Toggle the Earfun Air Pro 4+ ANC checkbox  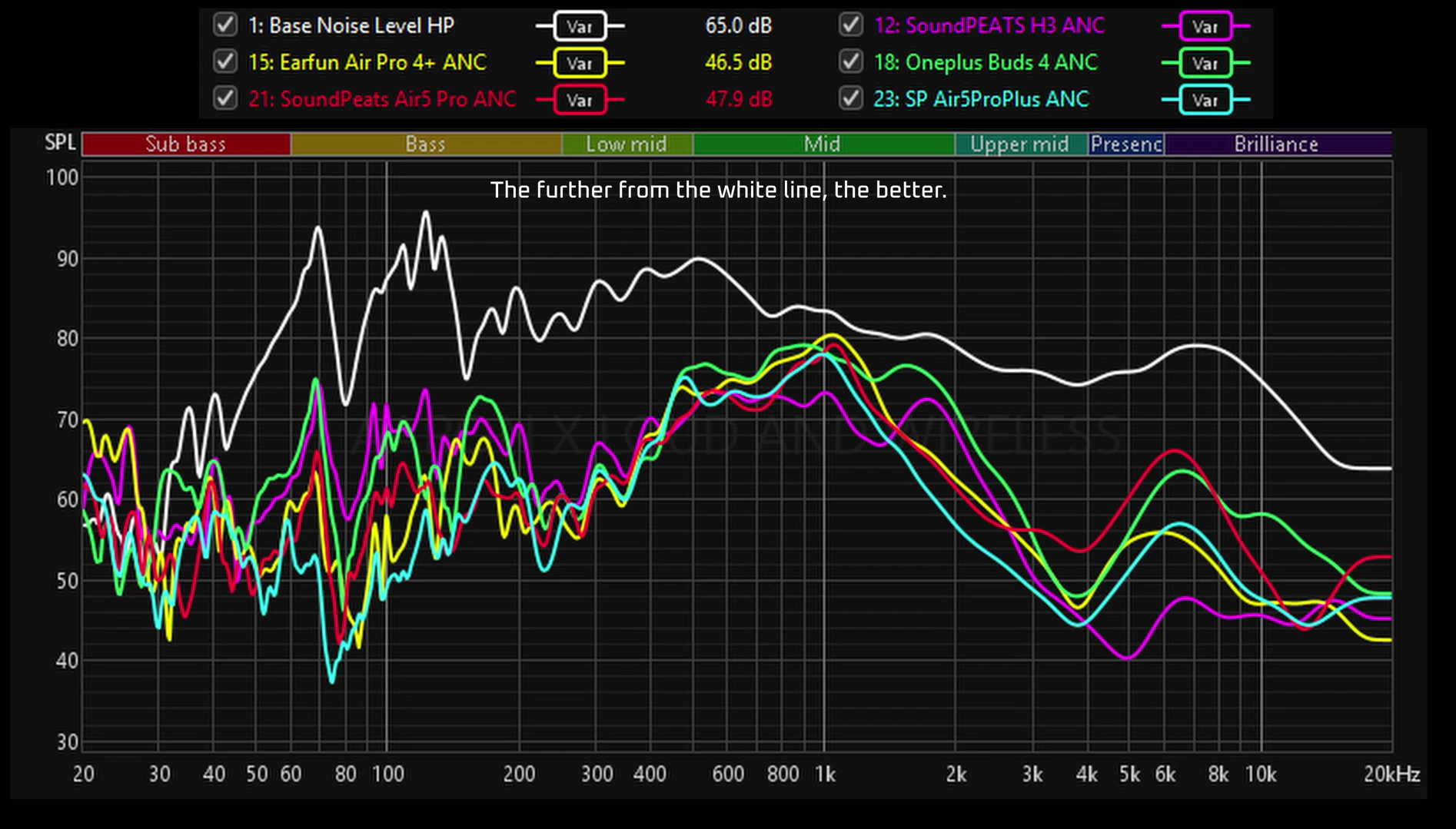(x=225, y=61)
